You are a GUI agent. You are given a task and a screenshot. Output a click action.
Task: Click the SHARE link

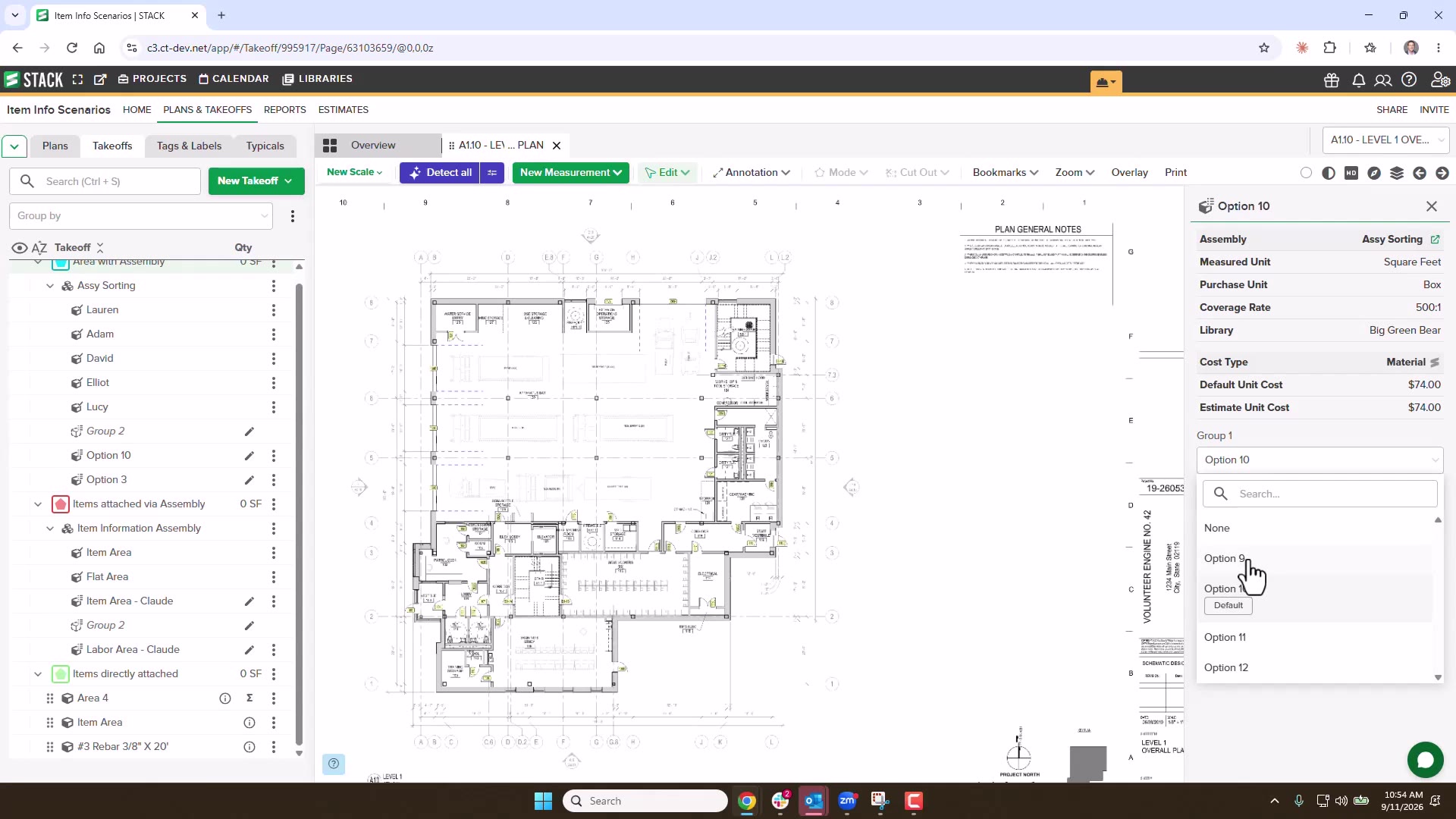(x=1392, y=110)
